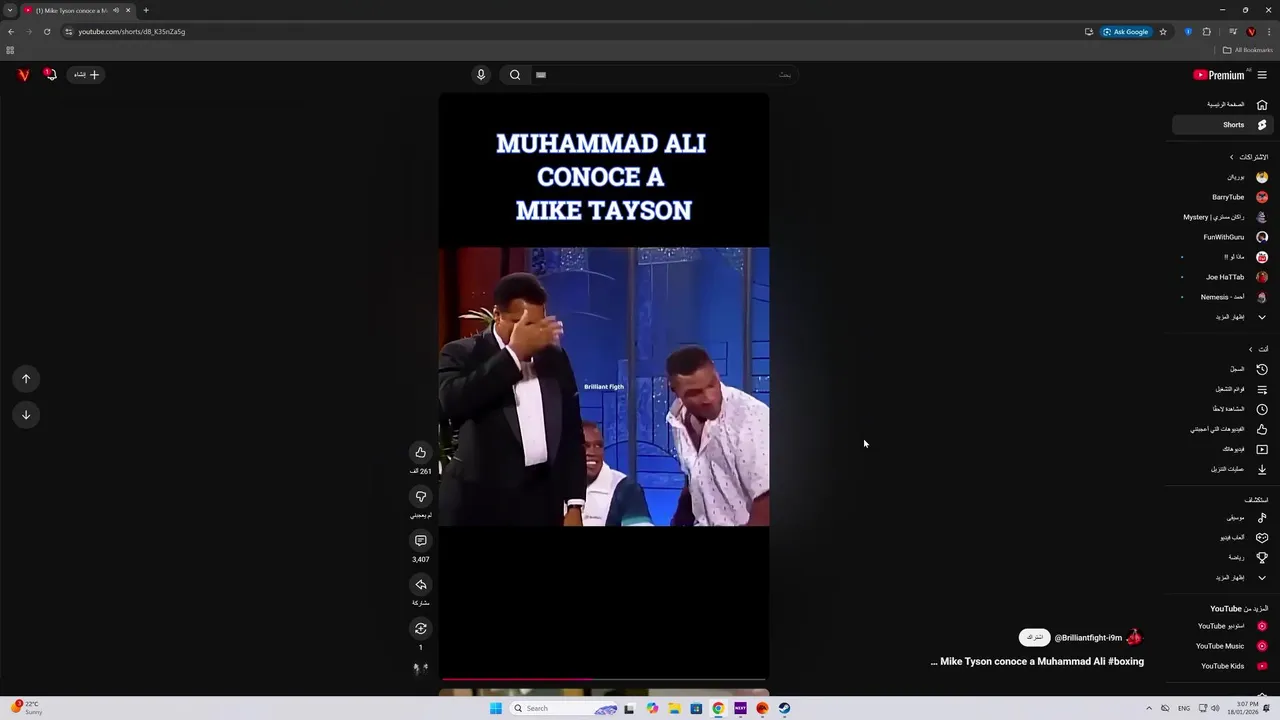Expand the Short title description text

coord(1037,661)
